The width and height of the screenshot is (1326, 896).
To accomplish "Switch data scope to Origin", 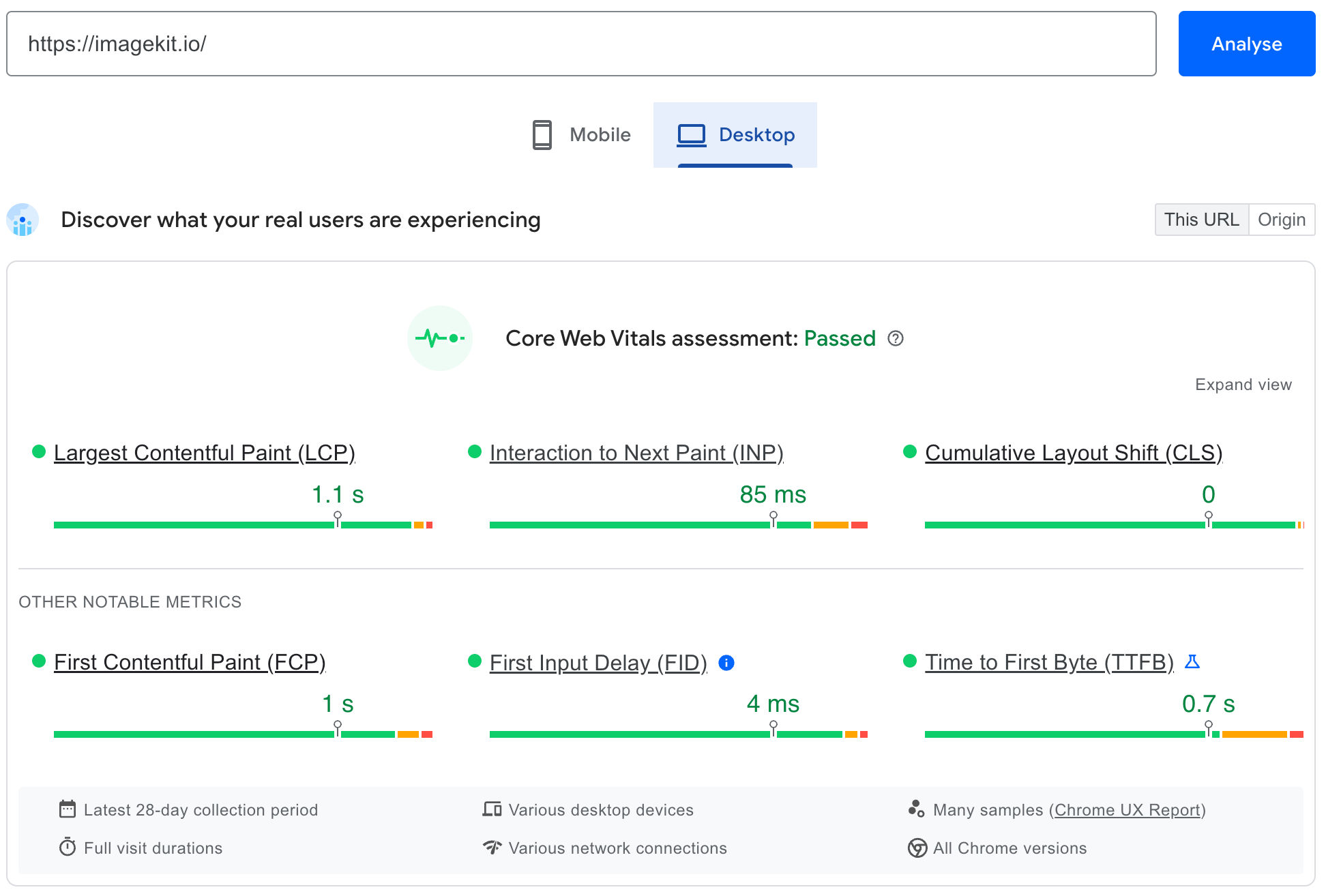I will point(1282,220).
